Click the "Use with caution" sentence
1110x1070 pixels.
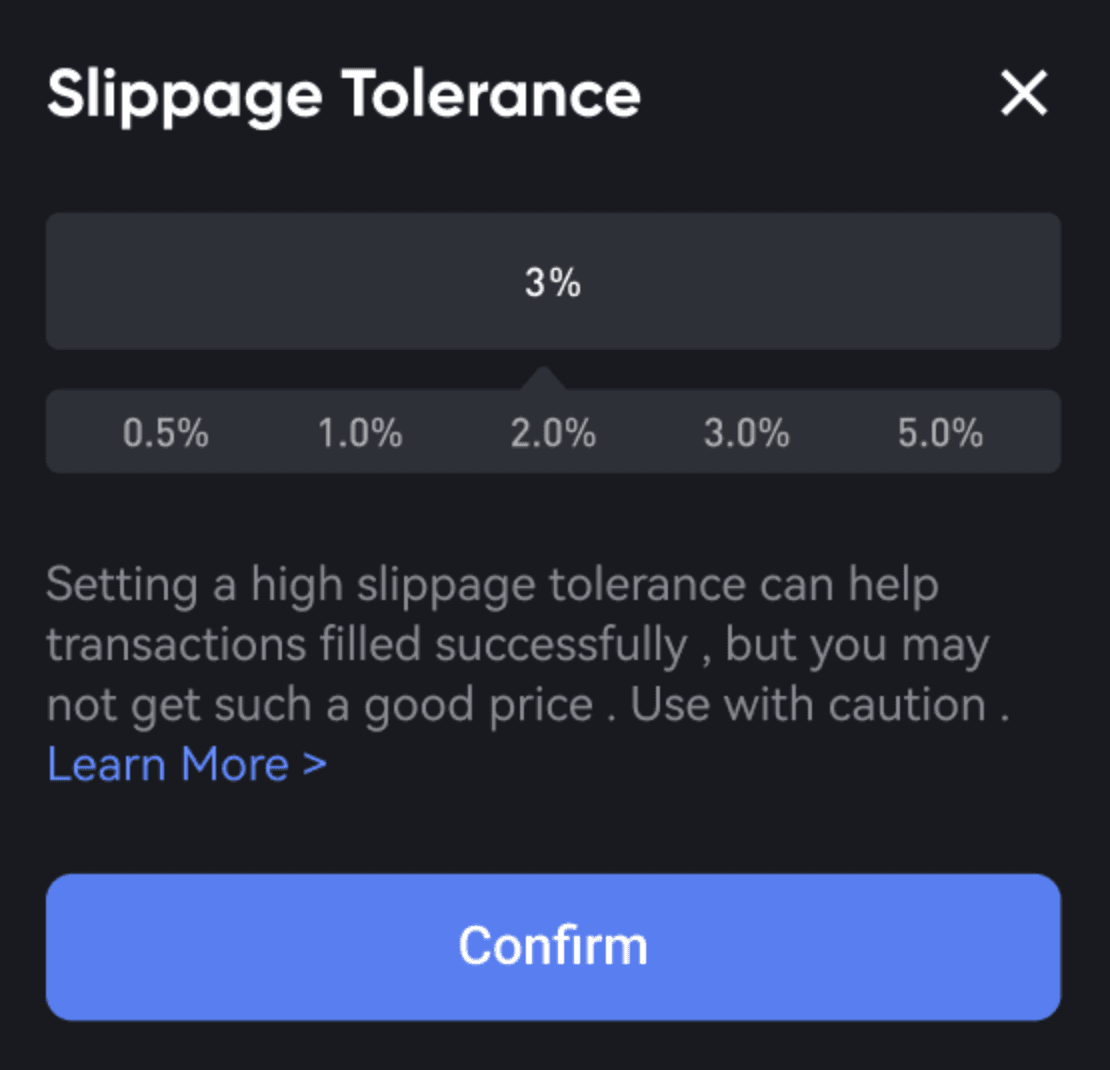click(820, 706)
